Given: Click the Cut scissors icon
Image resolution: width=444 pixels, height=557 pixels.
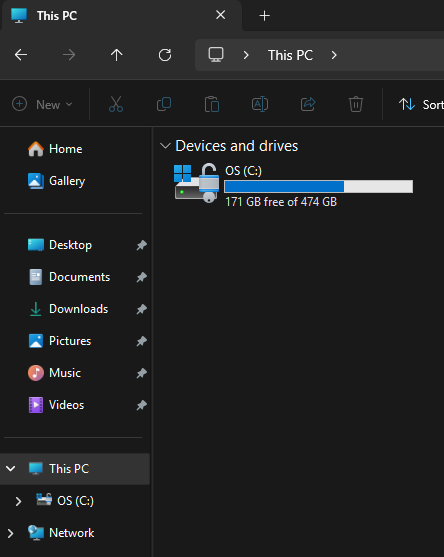Looking at the screenshot, I should 116,104.
